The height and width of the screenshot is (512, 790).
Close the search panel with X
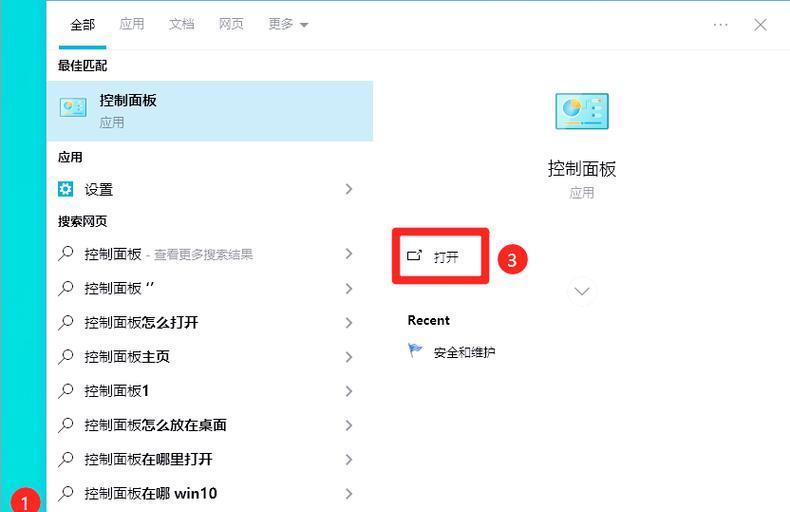click(760, 25)
